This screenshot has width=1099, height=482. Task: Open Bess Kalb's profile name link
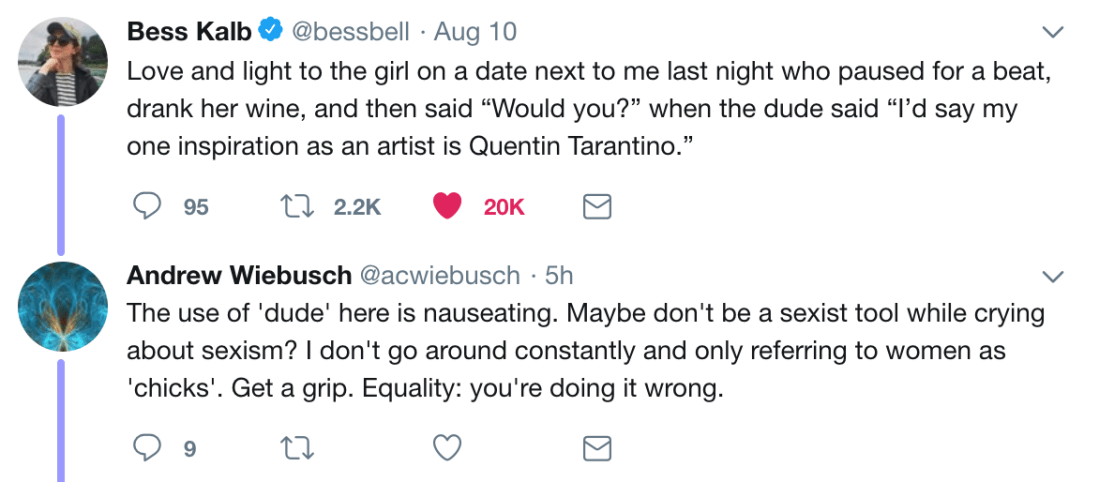[x=189, y=32]
